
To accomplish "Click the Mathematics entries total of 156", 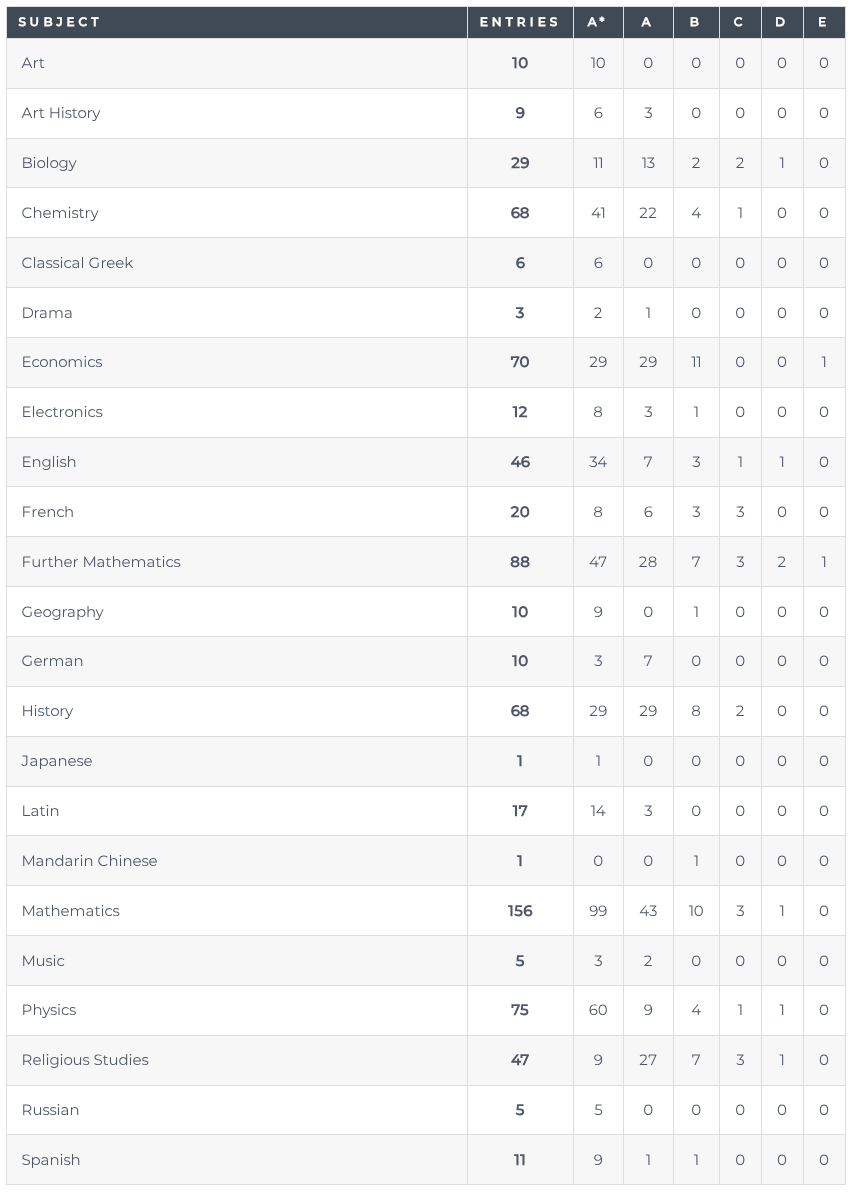I will 520,911.
